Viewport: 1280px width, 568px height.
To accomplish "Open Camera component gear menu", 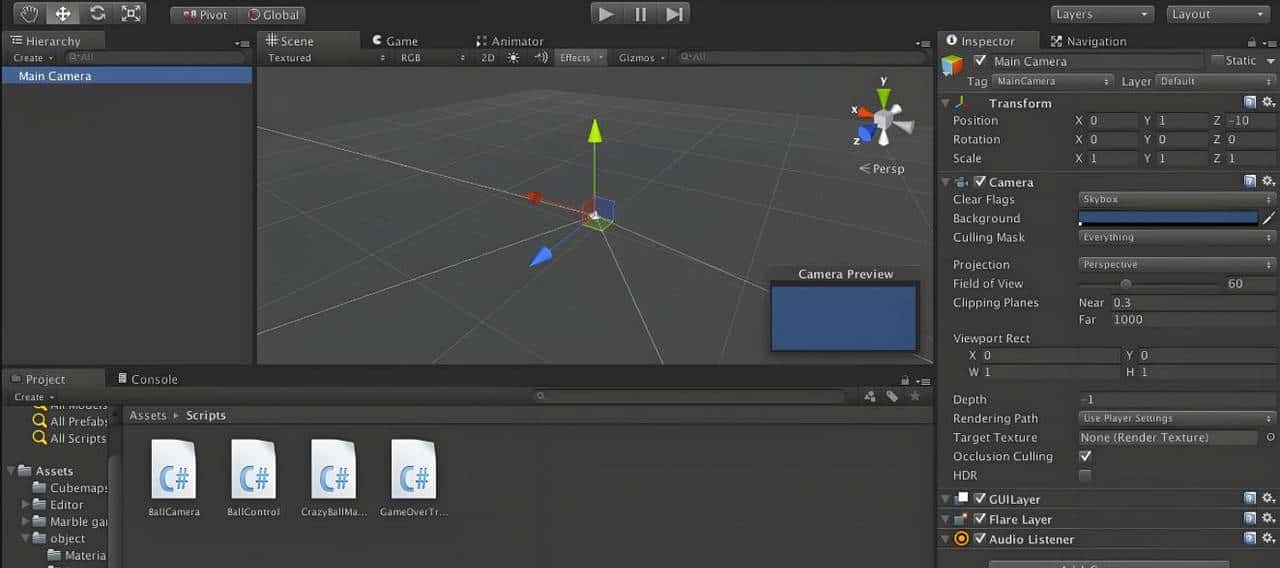I will tap(1268, 181).
